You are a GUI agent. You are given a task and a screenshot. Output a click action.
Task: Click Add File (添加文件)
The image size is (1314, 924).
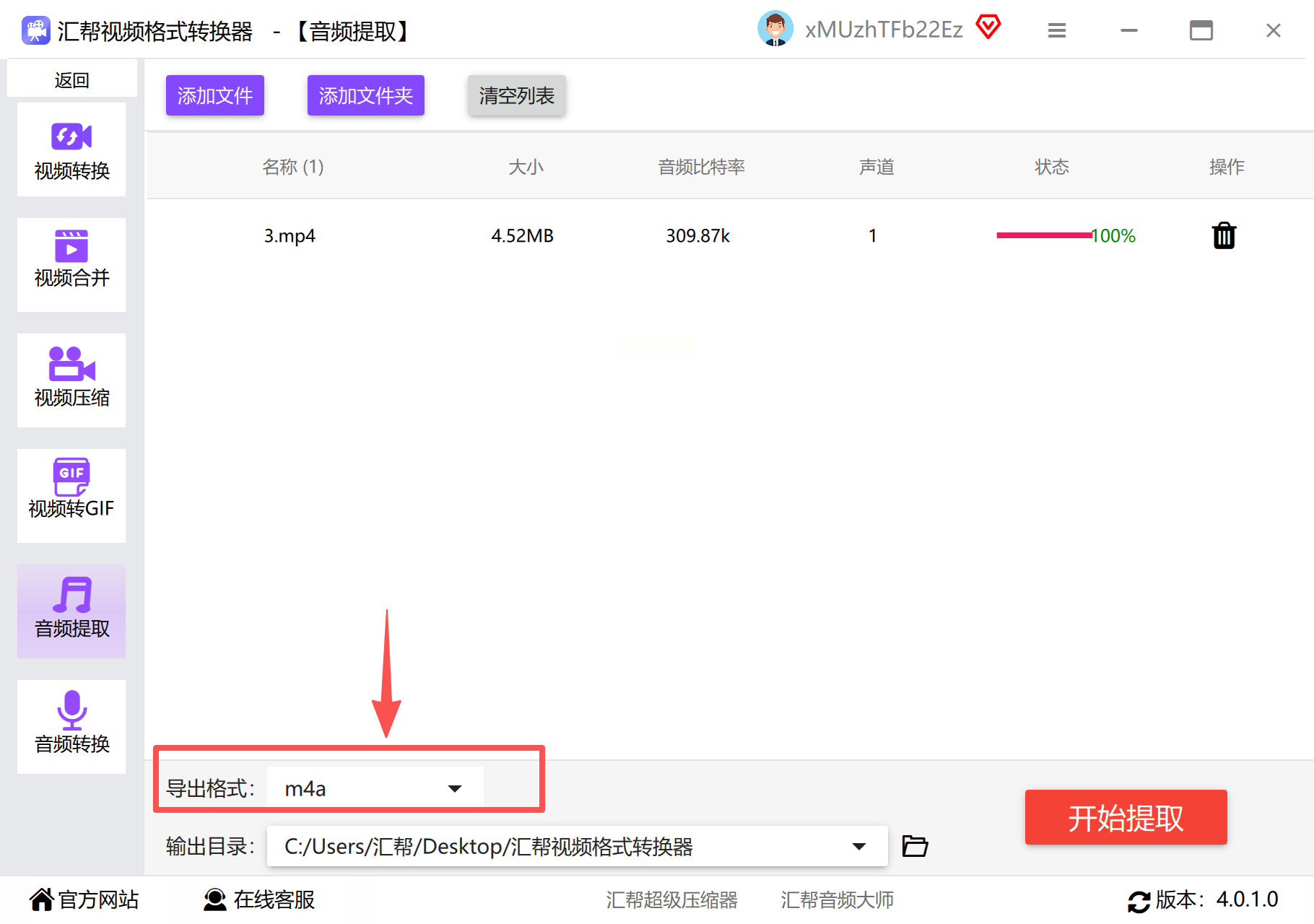[x=215, y=95]
